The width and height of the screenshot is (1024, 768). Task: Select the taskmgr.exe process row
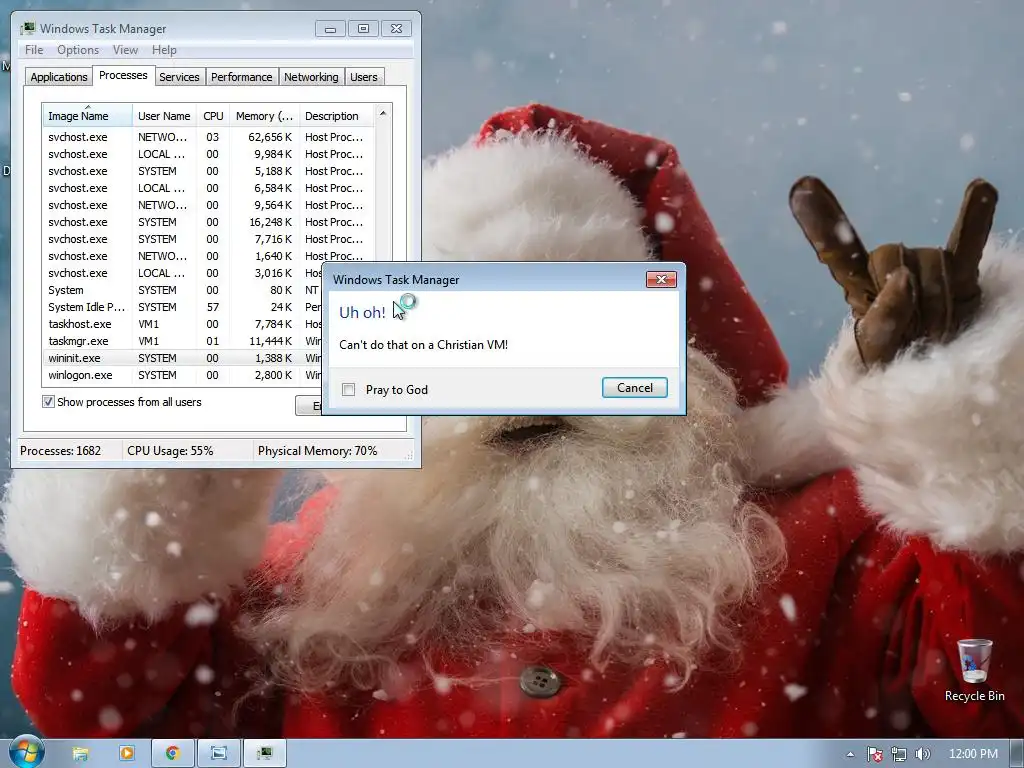pyautogui.click(x=183, y=341)
